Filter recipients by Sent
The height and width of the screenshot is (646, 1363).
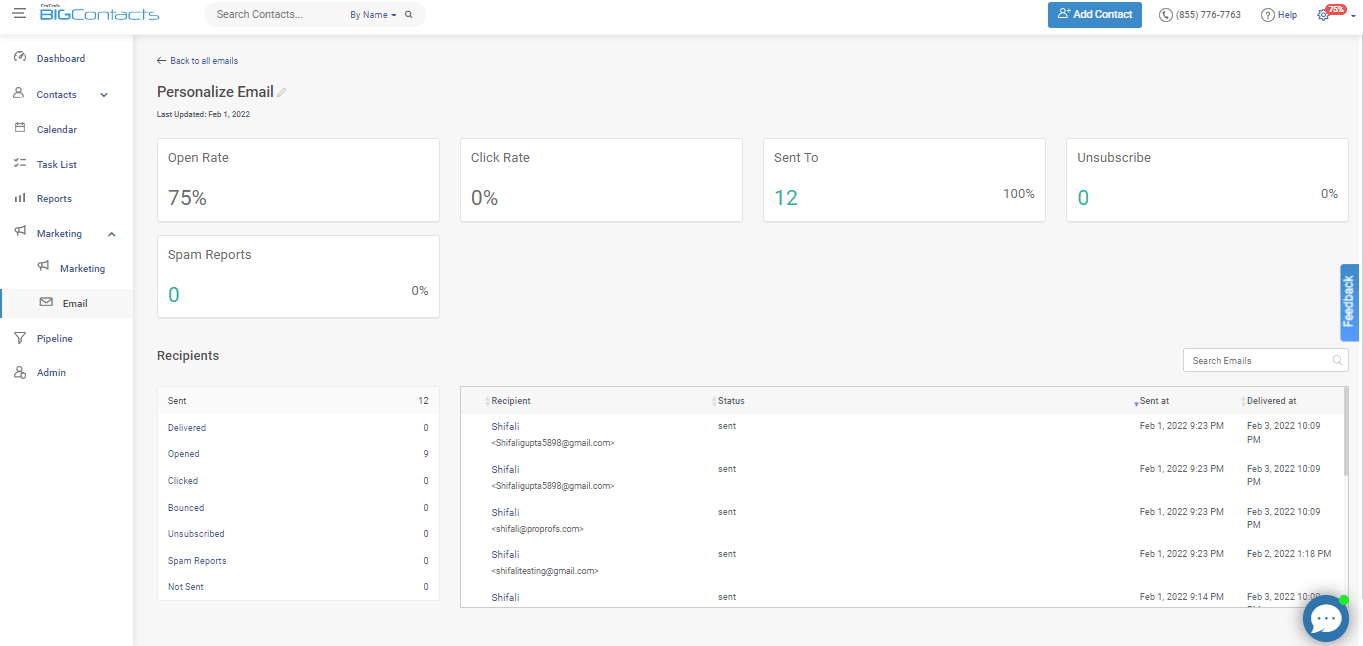click(298, 401)
